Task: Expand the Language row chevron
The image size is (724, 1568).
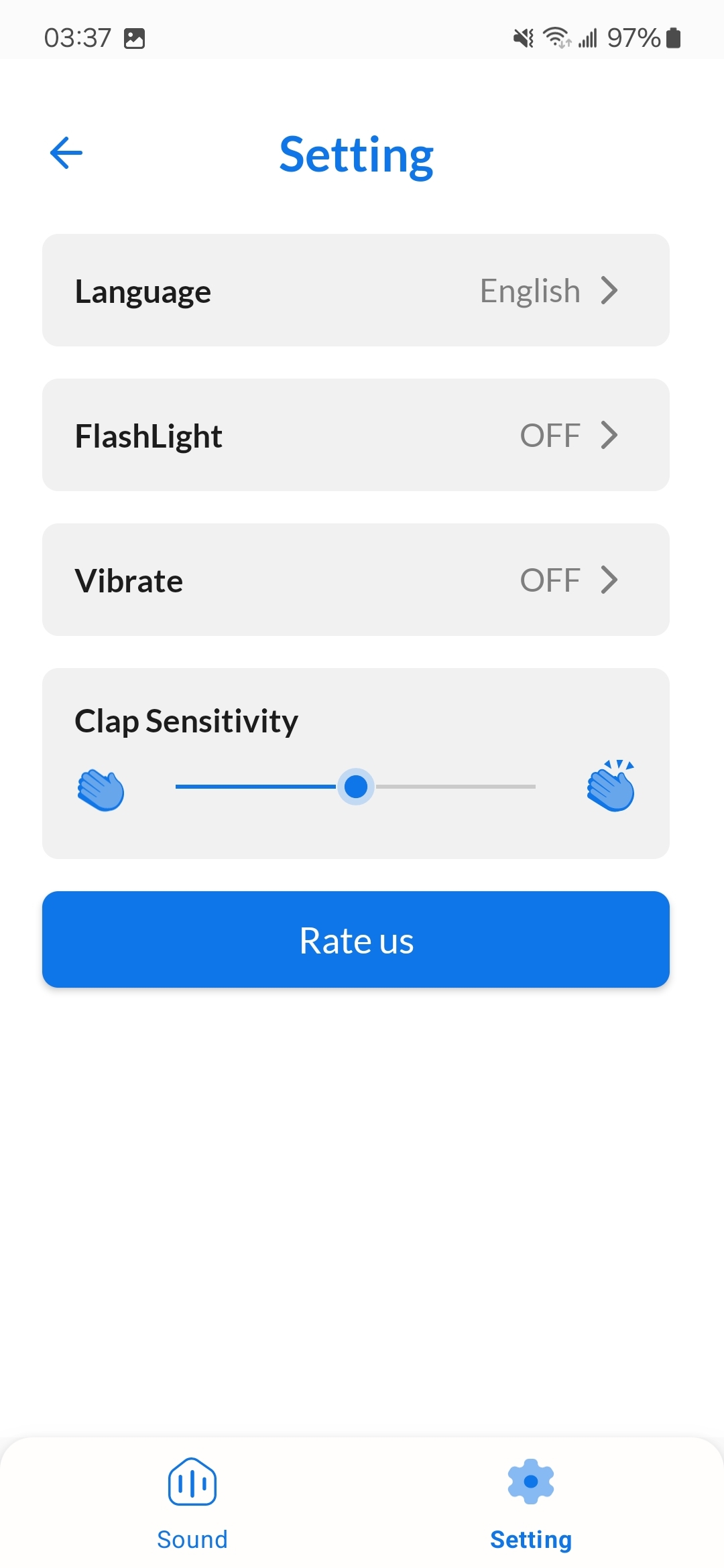Action: point(609,291)
